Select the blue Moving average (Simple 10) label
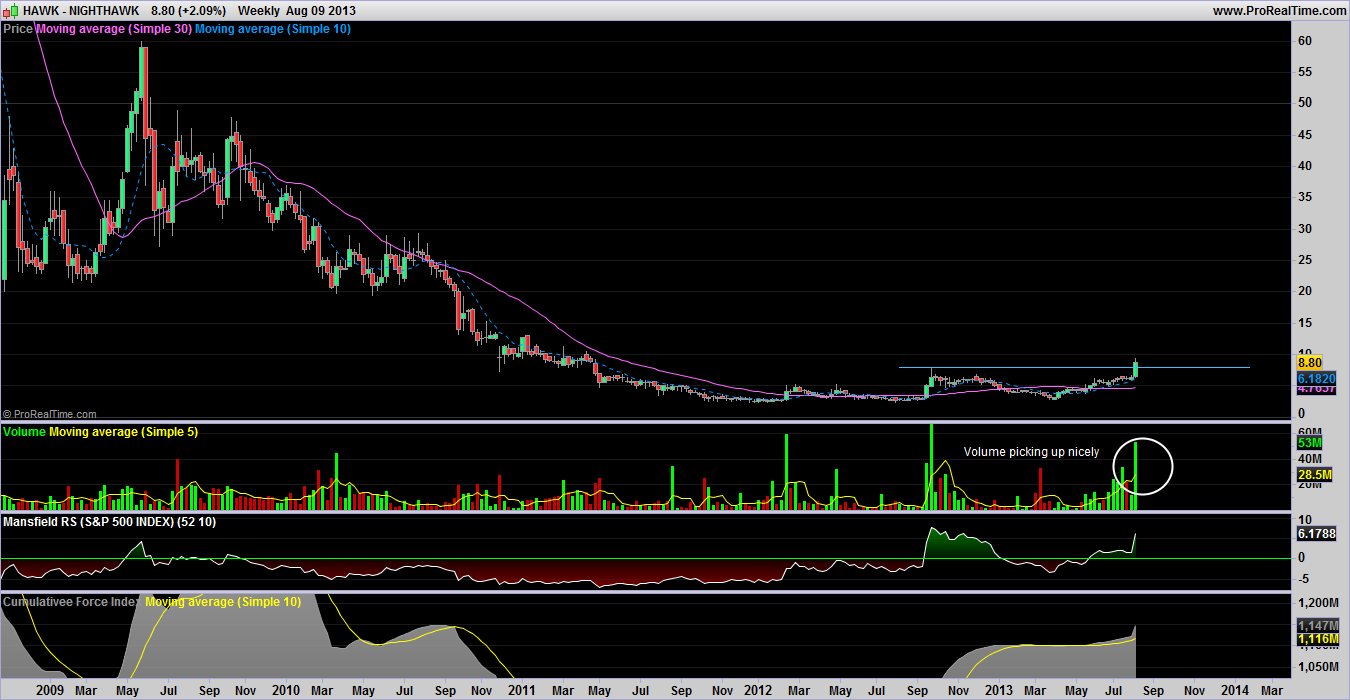The width and height of the screenshot is (1350, 700). [x=272, y=29]
